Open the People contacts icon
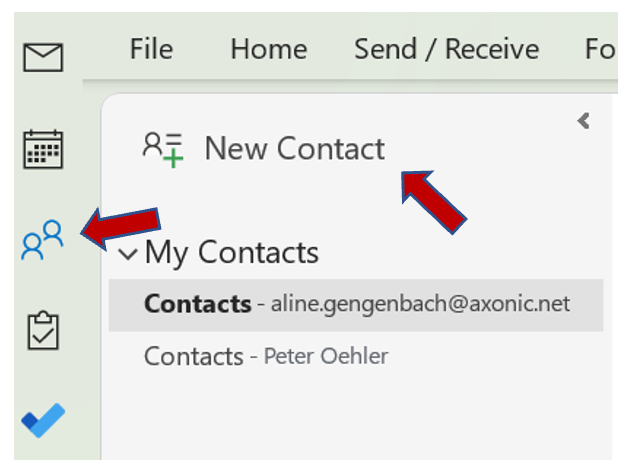The image size is (622, 468). [x=43, y=241]
